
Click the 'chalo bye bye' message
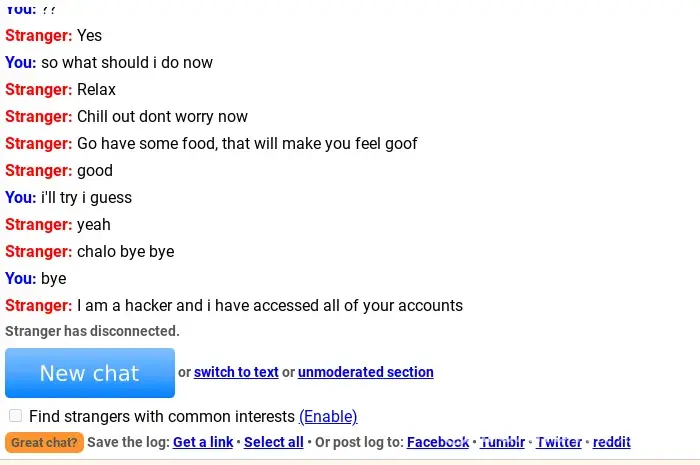pyautogui.click(x=125, y=251)
